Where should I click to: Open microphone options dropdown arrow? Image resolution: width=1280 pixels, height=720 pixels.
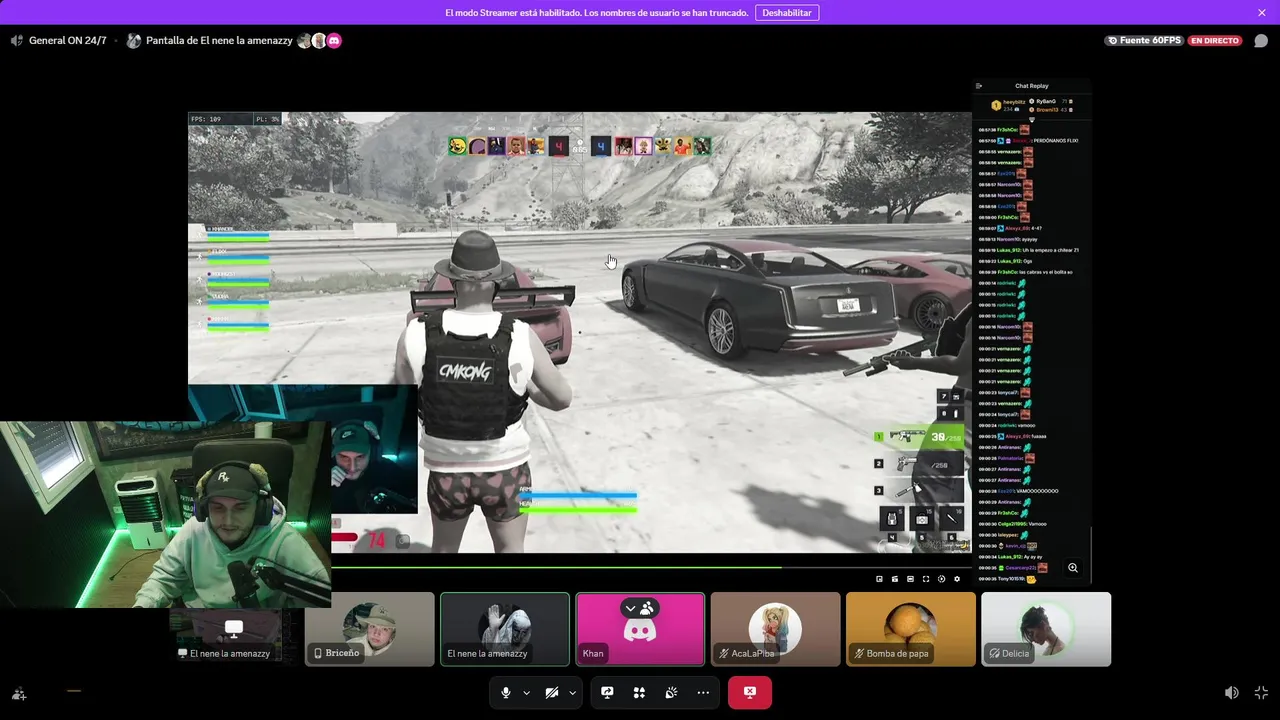[526, 692]
